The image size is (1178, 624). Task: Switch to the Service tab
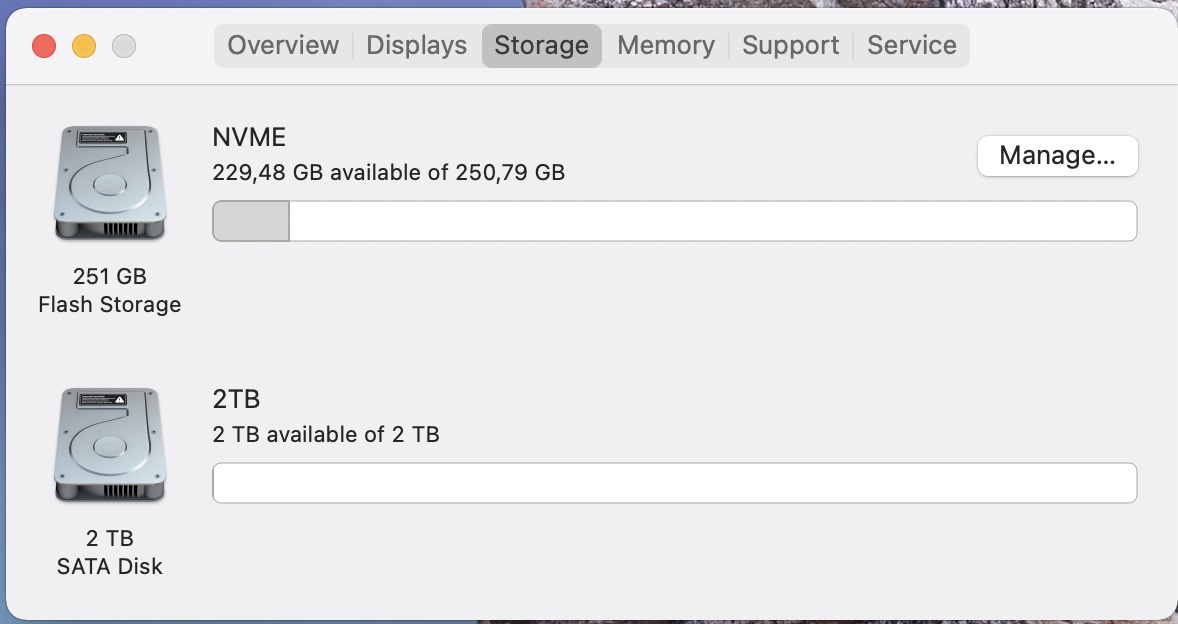point(911,46)
